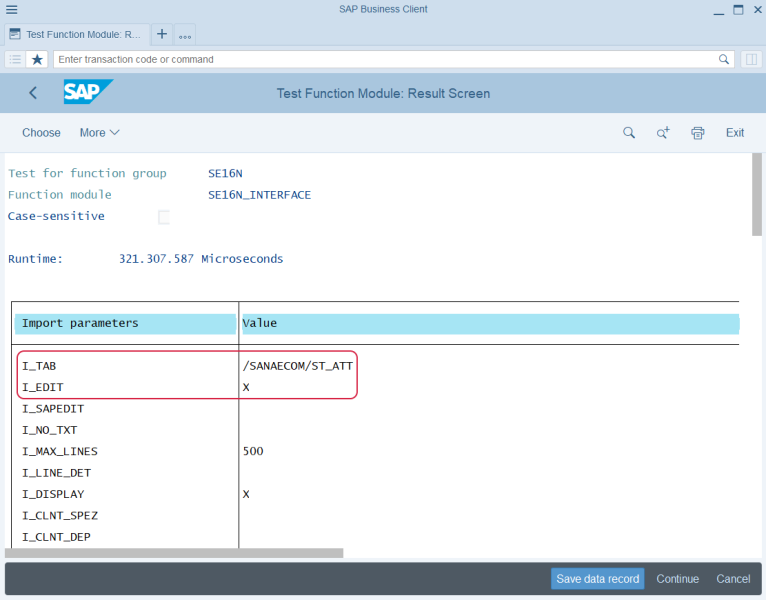
Task: Click the Save data record button
Action: [597, 579]
